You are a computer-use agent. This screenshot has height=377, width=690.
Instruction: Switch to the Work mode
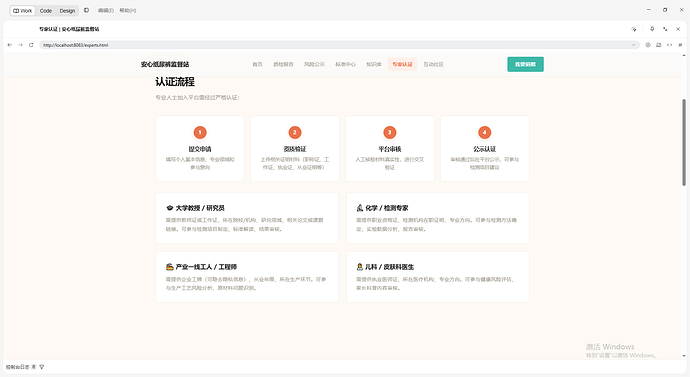point(22,11)
